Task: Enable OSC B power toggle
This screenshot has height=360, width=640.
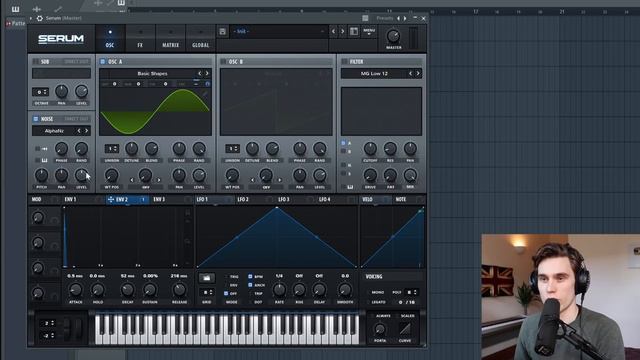Action: coord(223,62)
